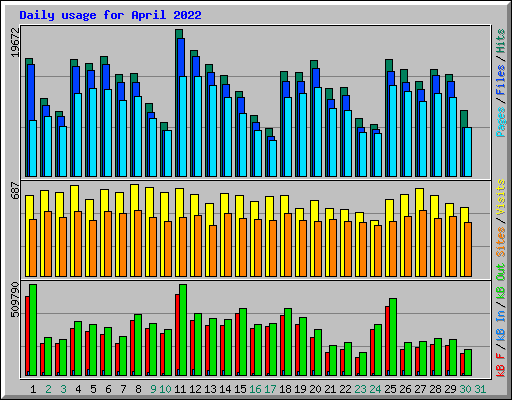This screenshot has width=512, height=400.
Task: Click day label '15' on x-axis
Action: click(240, 389)
